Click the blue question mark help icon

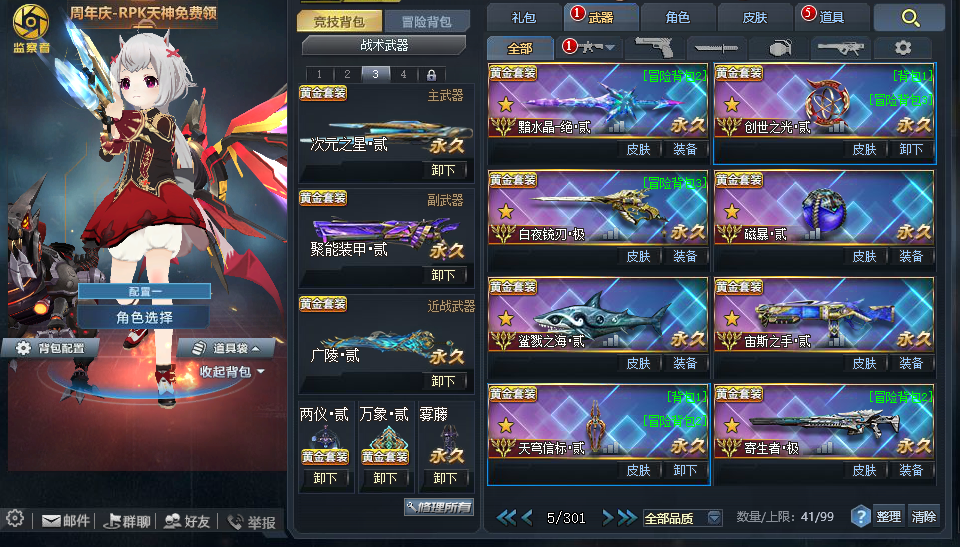(x=860, y=517)
